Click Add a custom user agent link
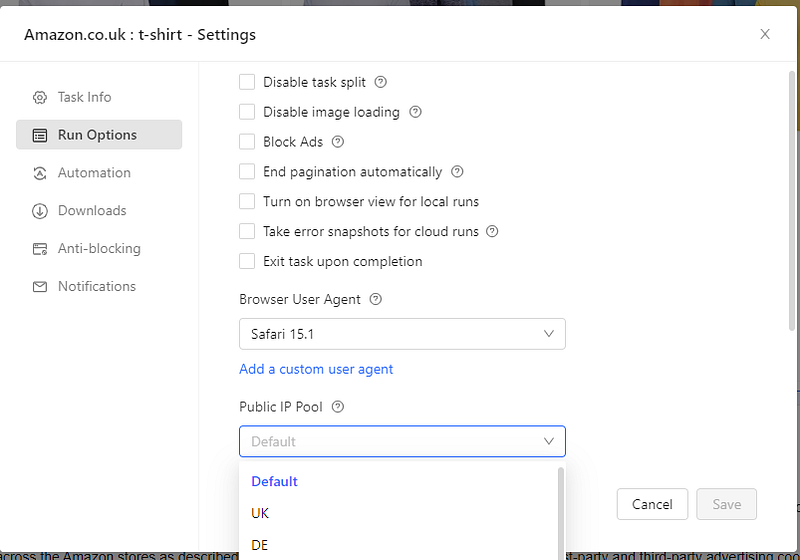This screenshot has width=800, height=560. click(x=316, y=369)
